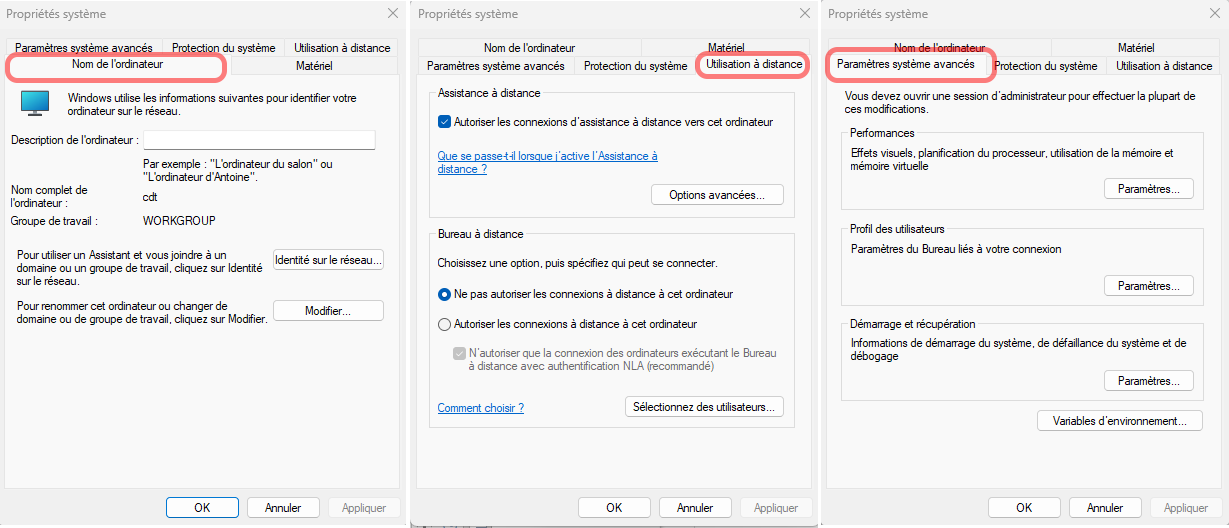Confirm with OK in the right window
Image resolution: width=1229 pixels, height=528 pixels.
coord(1024,508)
